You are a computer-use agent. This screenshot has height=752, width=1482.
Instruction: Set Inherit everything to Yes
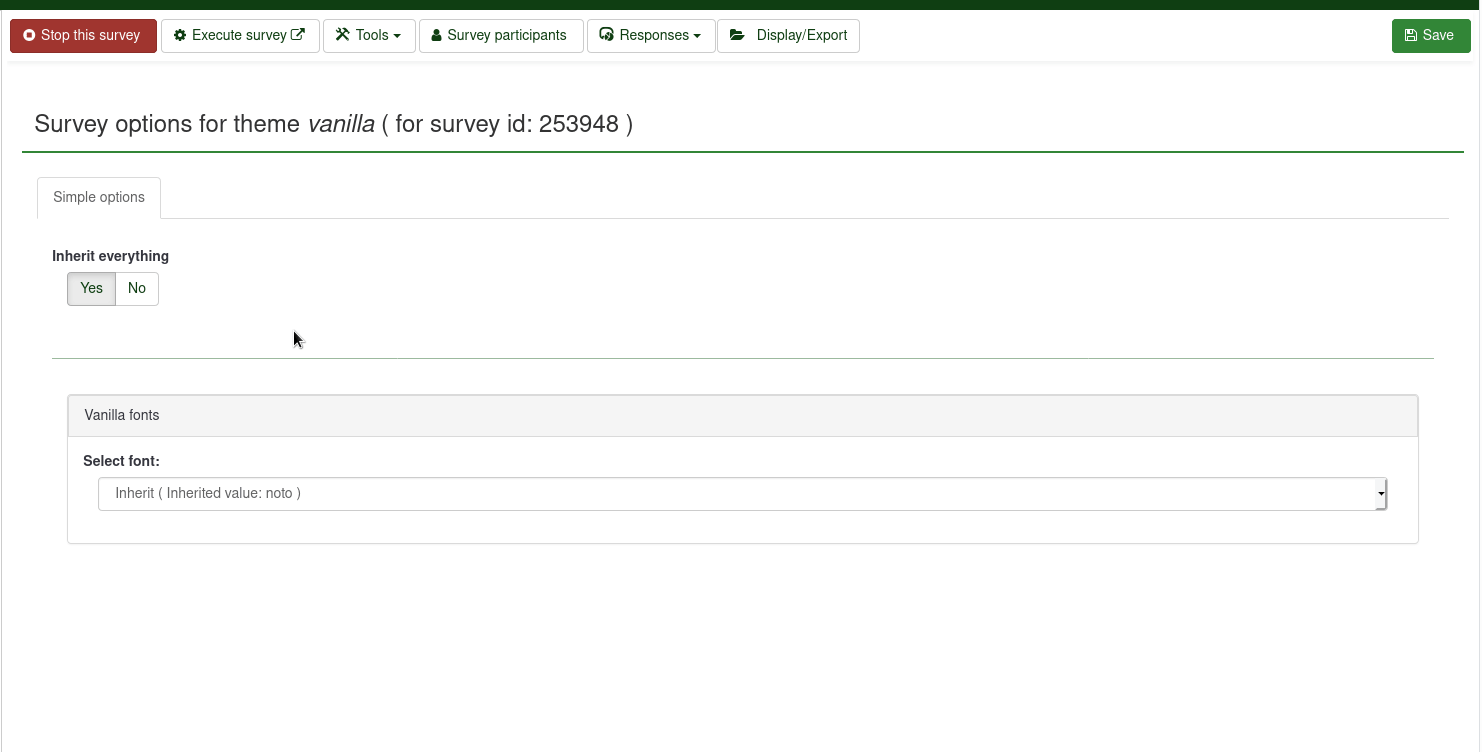(92, 289)
